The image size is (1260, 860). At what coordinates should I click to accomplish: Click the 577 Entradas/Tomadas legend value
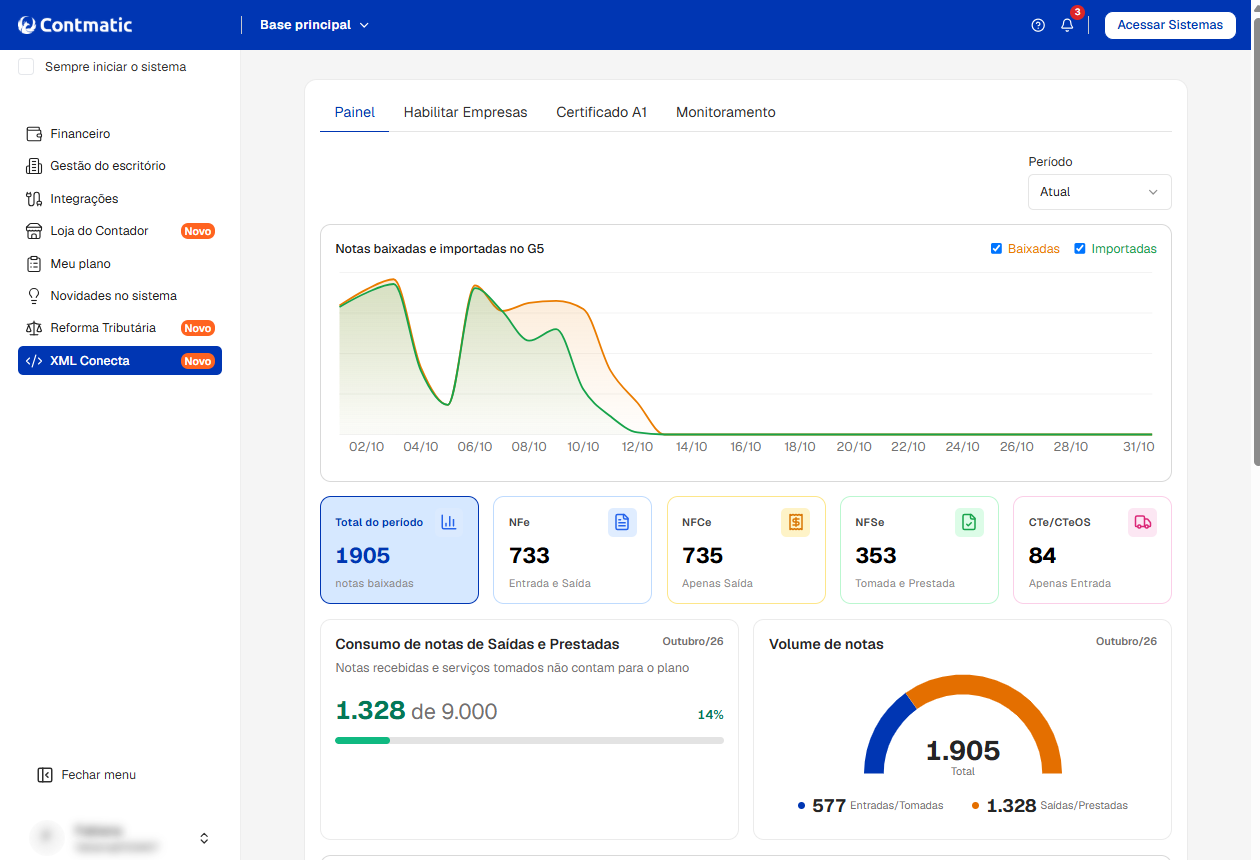pos(829,806)
